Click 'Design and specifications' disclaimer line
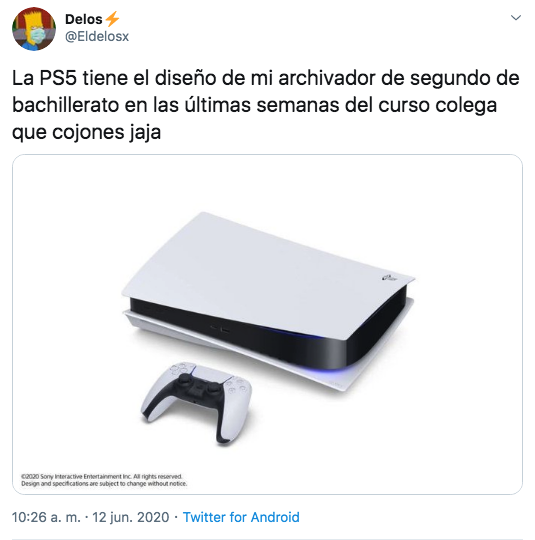Viewport: 535px width, 540px height. (x=104, y=484)
